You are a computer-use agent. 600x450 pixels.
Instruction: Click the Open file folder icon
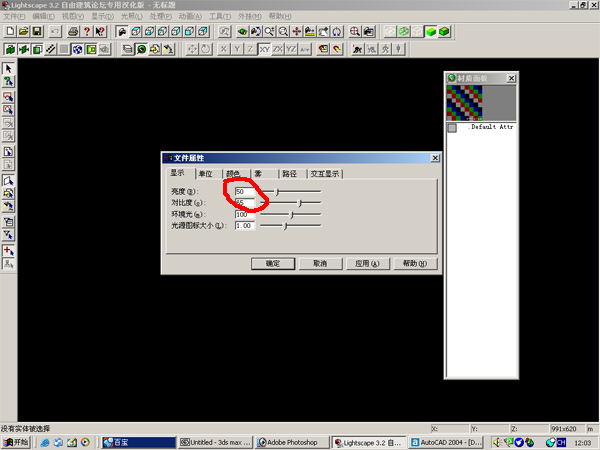pos(24,31)
